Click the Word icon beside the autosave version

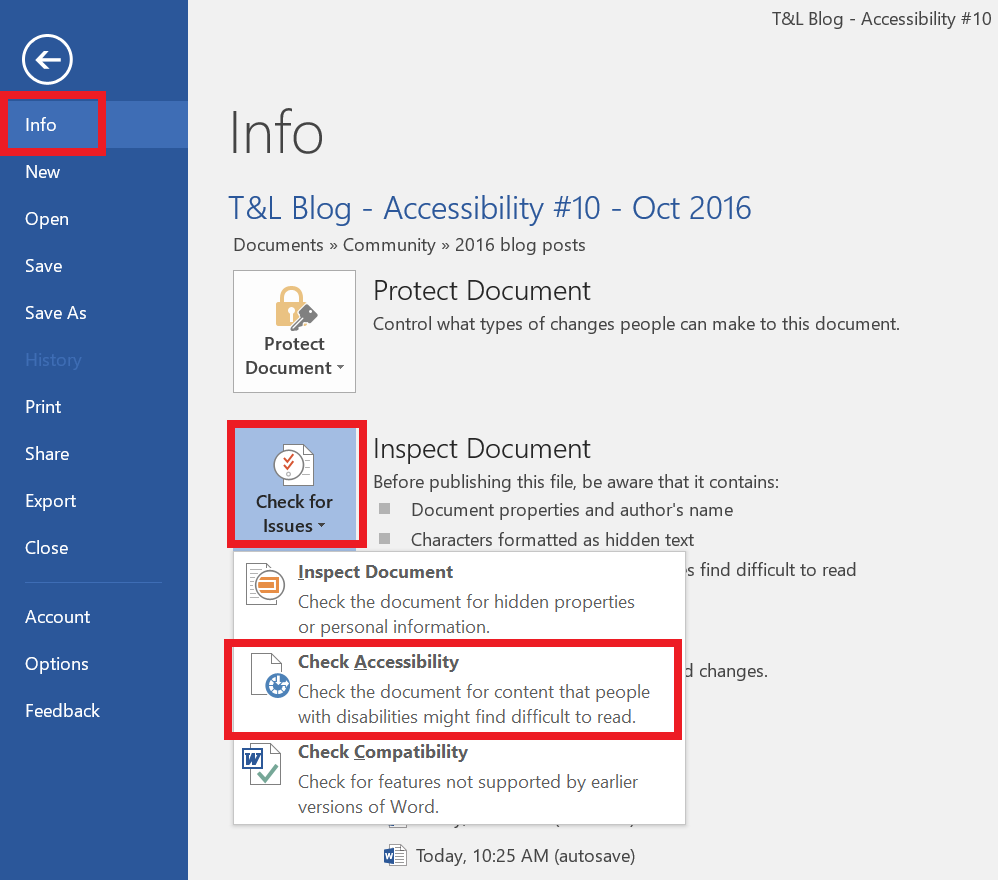click(x=394, y=855)
